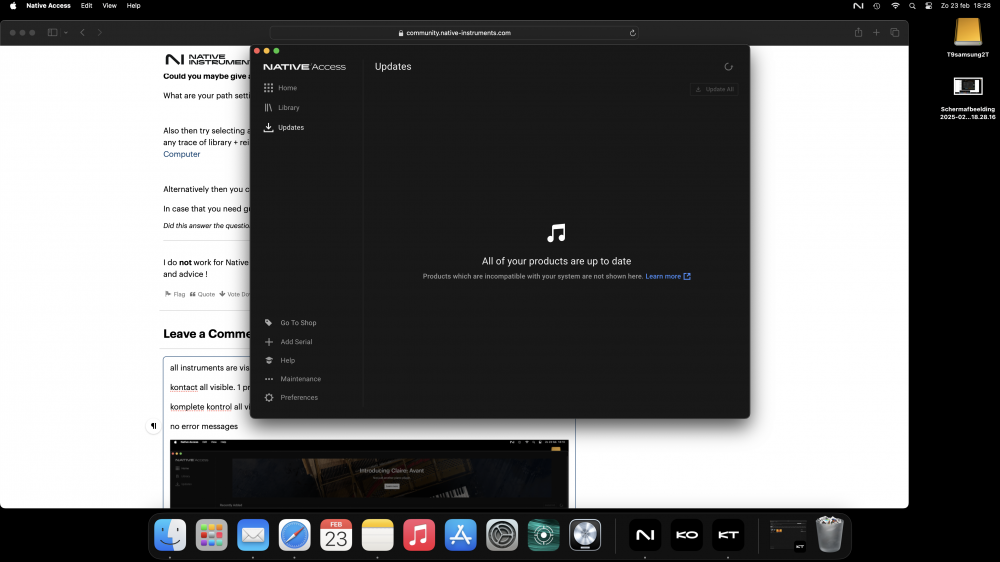Show Safari tab overview
Screen dimensions: 1000x562
click(895, 33)
